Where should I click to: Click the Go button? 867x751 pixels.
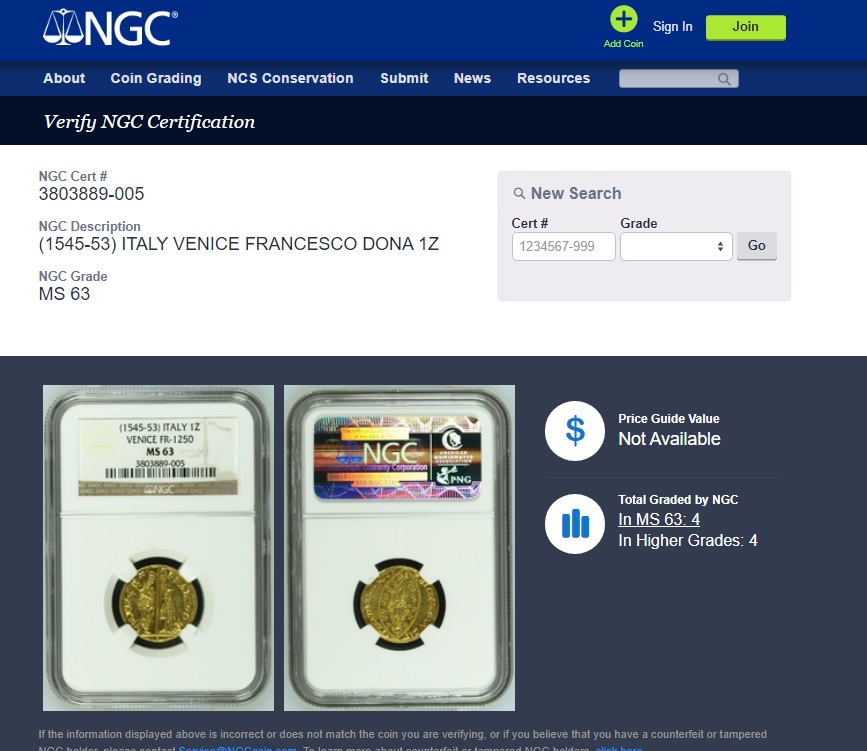(x=756, y=246)
